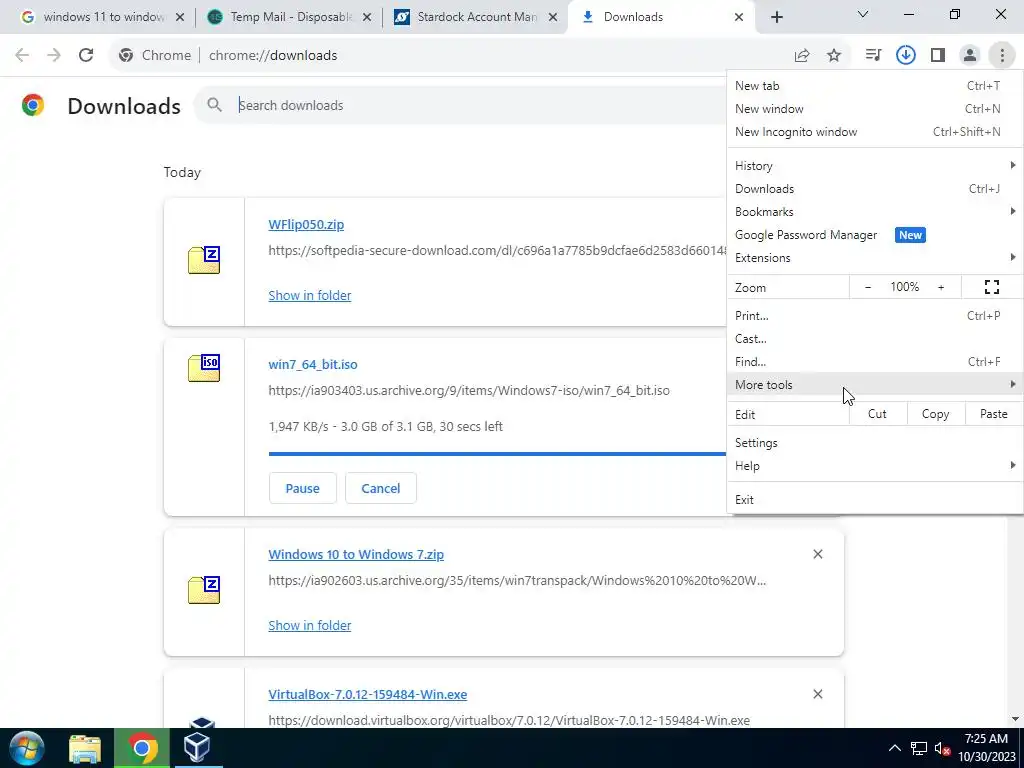
Task: Select Find from the menu
Action: pos(875,361)
